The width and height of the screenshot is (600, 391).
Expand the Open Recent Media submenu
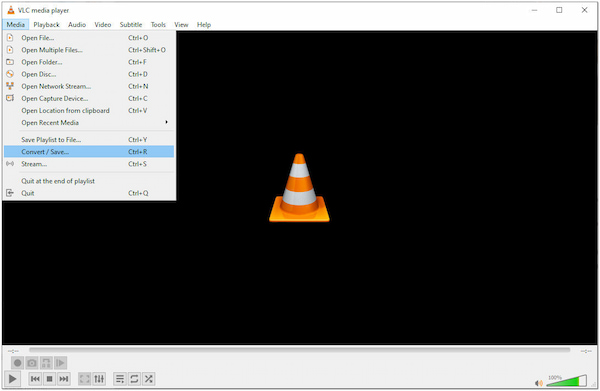[x=89, y=123]
